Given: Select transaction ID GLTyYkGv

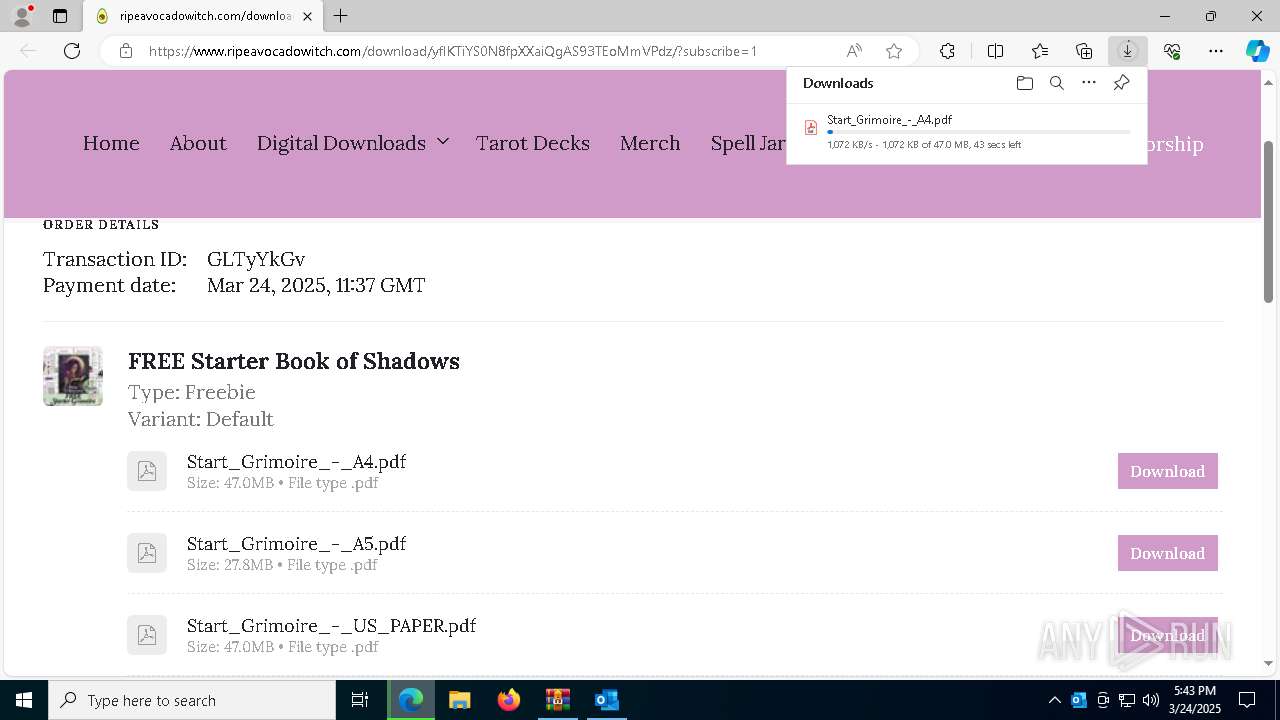Looking at the screenshot, I should [x=256, y=259].
